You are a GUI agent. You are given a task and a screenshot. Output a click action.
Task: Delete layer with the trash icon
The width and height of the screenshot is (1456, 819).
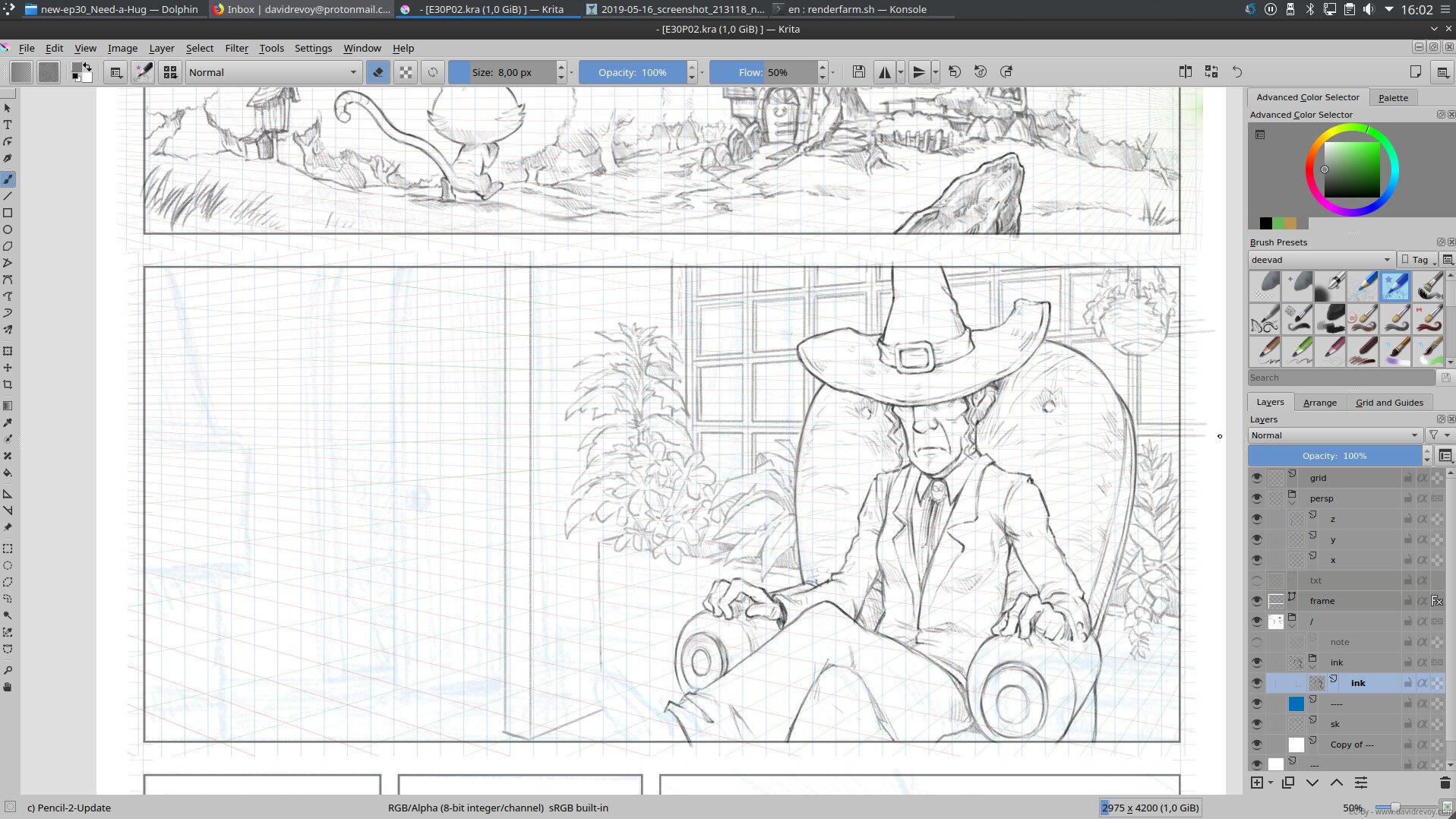tap(1445, 783)
